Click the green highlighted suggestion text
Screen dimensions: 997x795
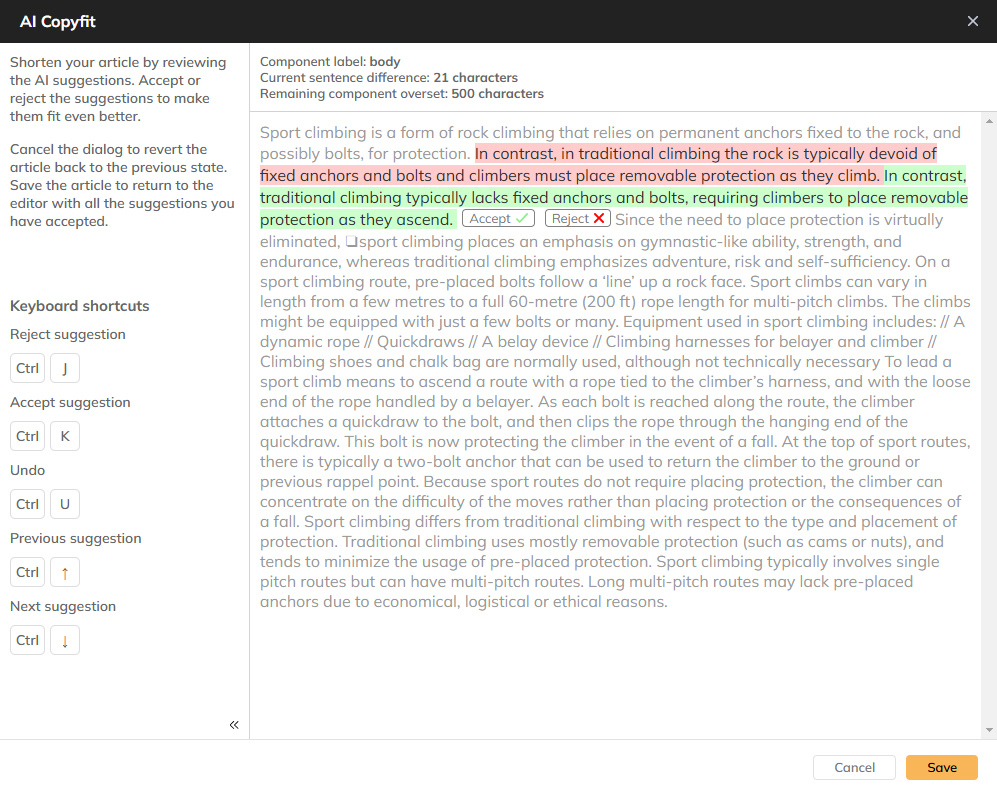pyautogui.click(x=614, y=198)
